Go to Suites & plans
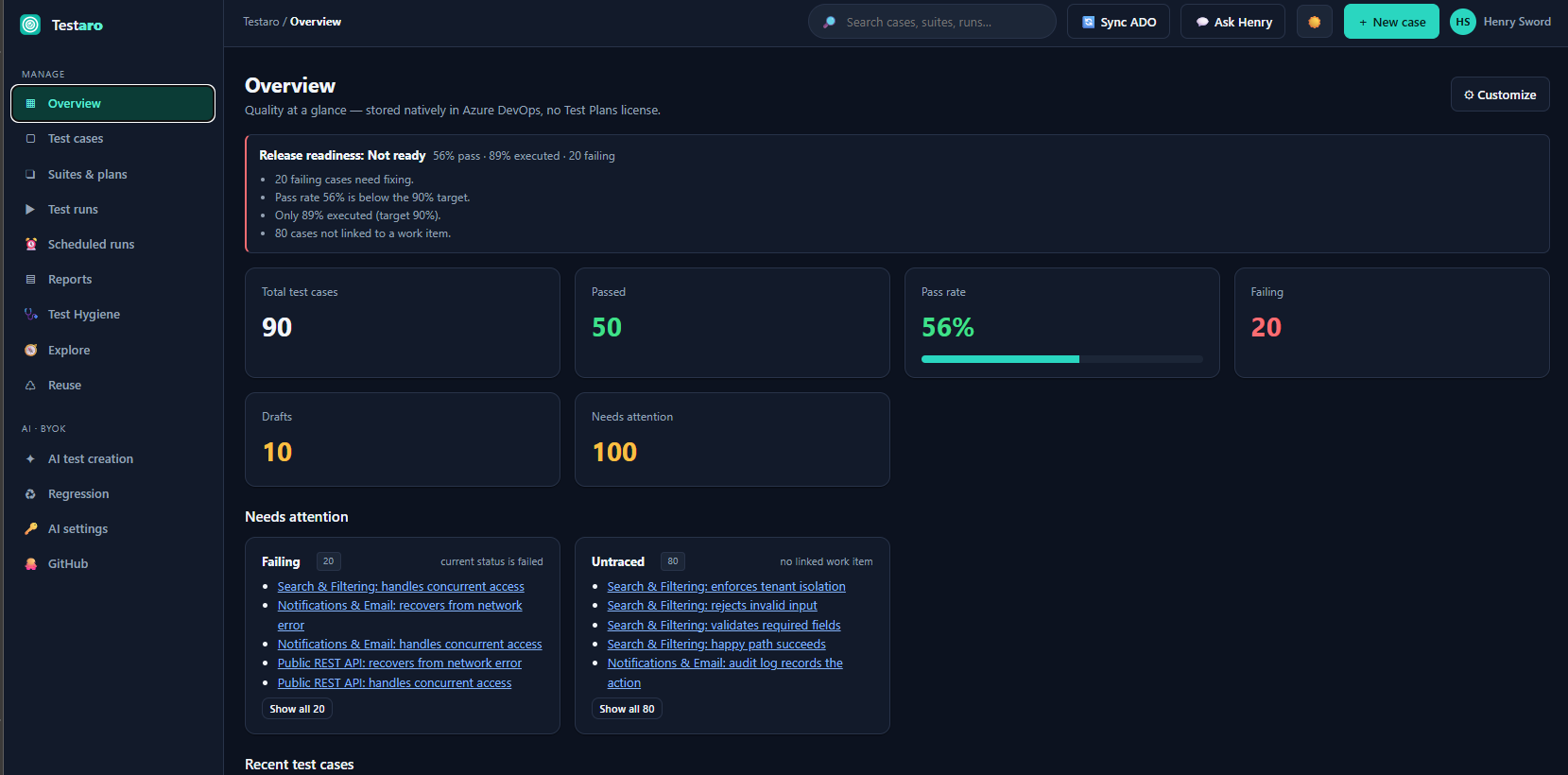Screen dimensions: 1568x775 click(x=112, y=174)
